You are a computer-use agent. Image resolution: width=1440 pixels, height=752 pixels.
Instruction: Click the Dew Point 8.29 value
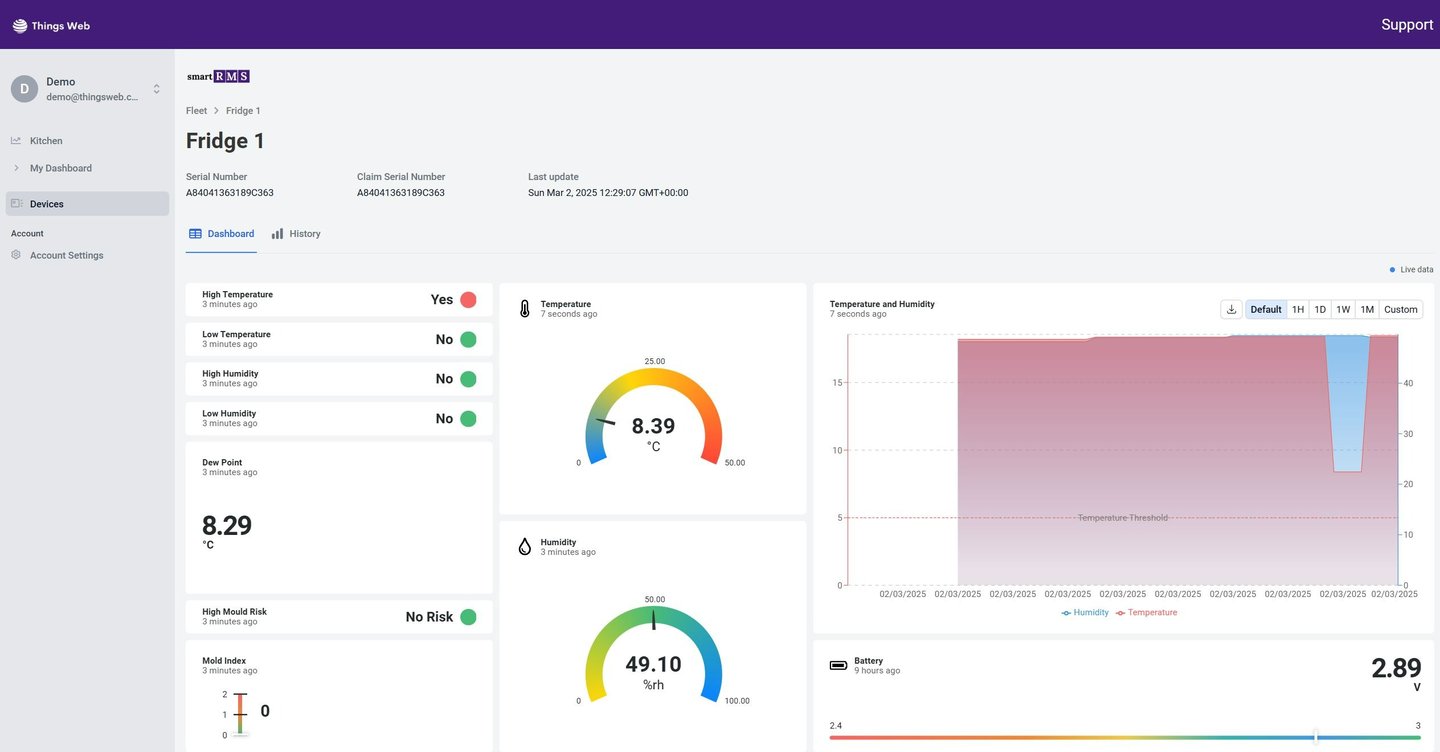pos(227,526)
